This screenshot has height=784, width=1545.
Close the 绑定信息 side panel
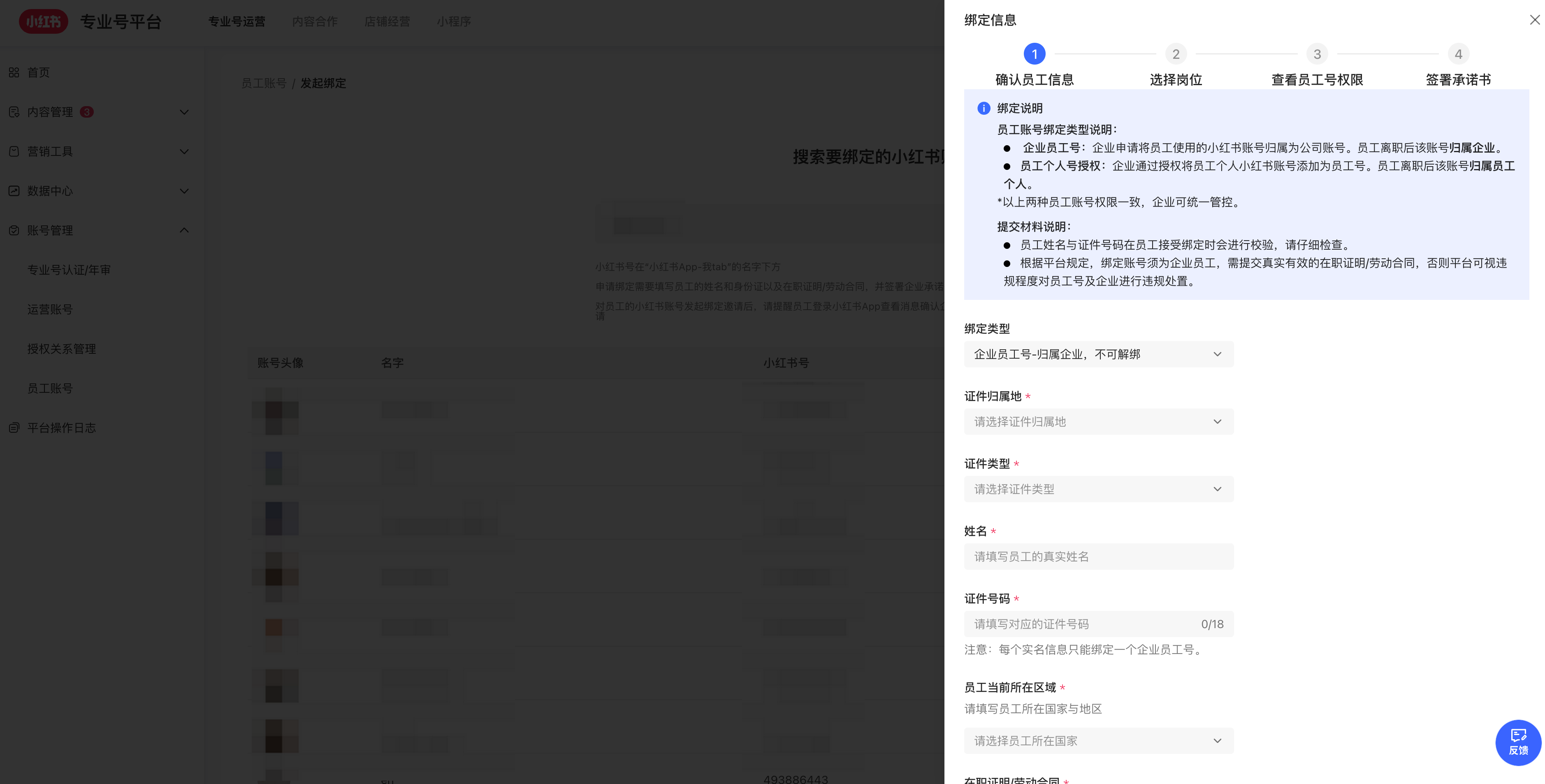click(x=1534, y=20)
